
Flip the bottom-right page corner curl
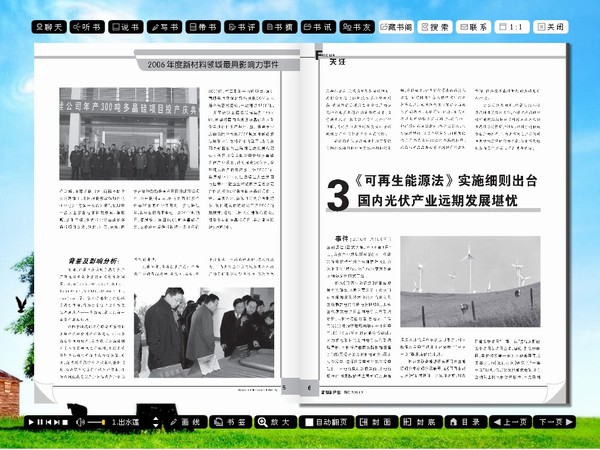tap(556, 392)
